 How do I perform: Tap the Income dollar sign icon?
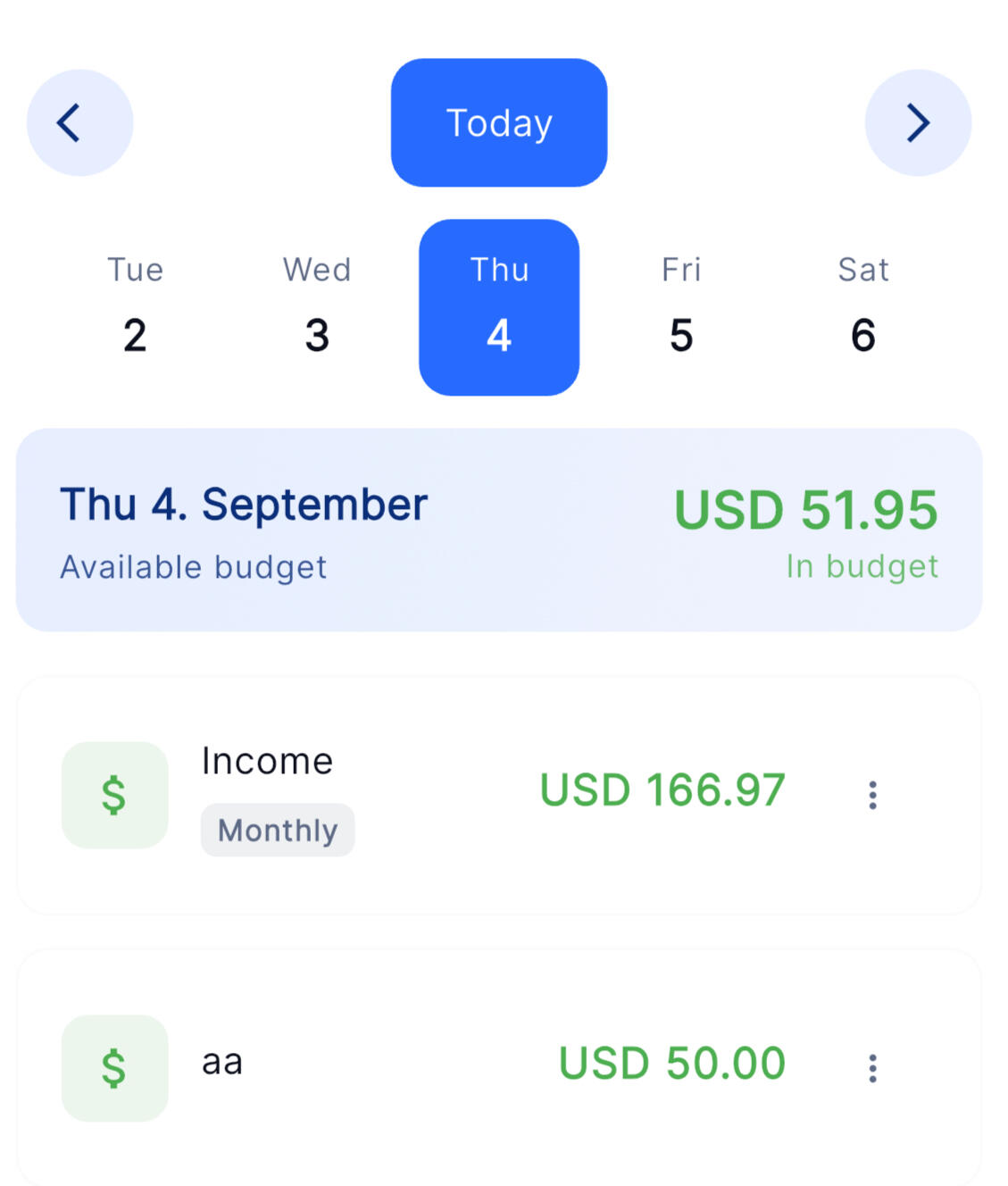point(114,795)
